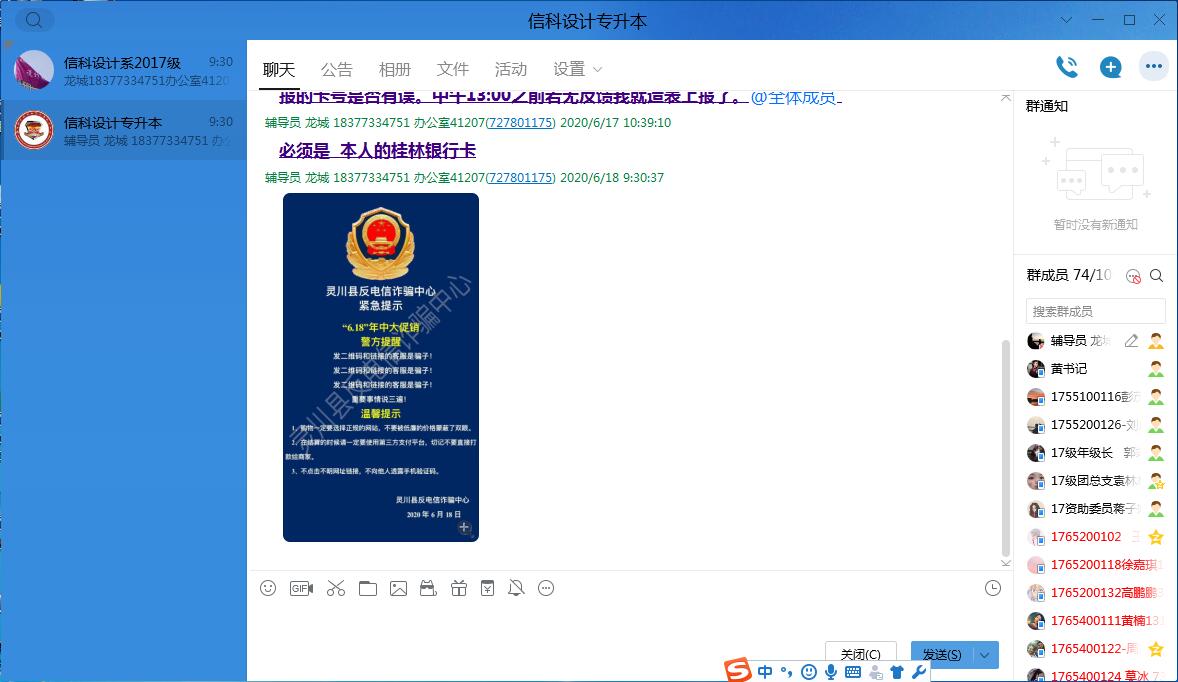Click the message text 必须是 本人的桂林银行卡
Image resolution: width=1178 pixels, height=682 pixels.
tap(377, 151)
